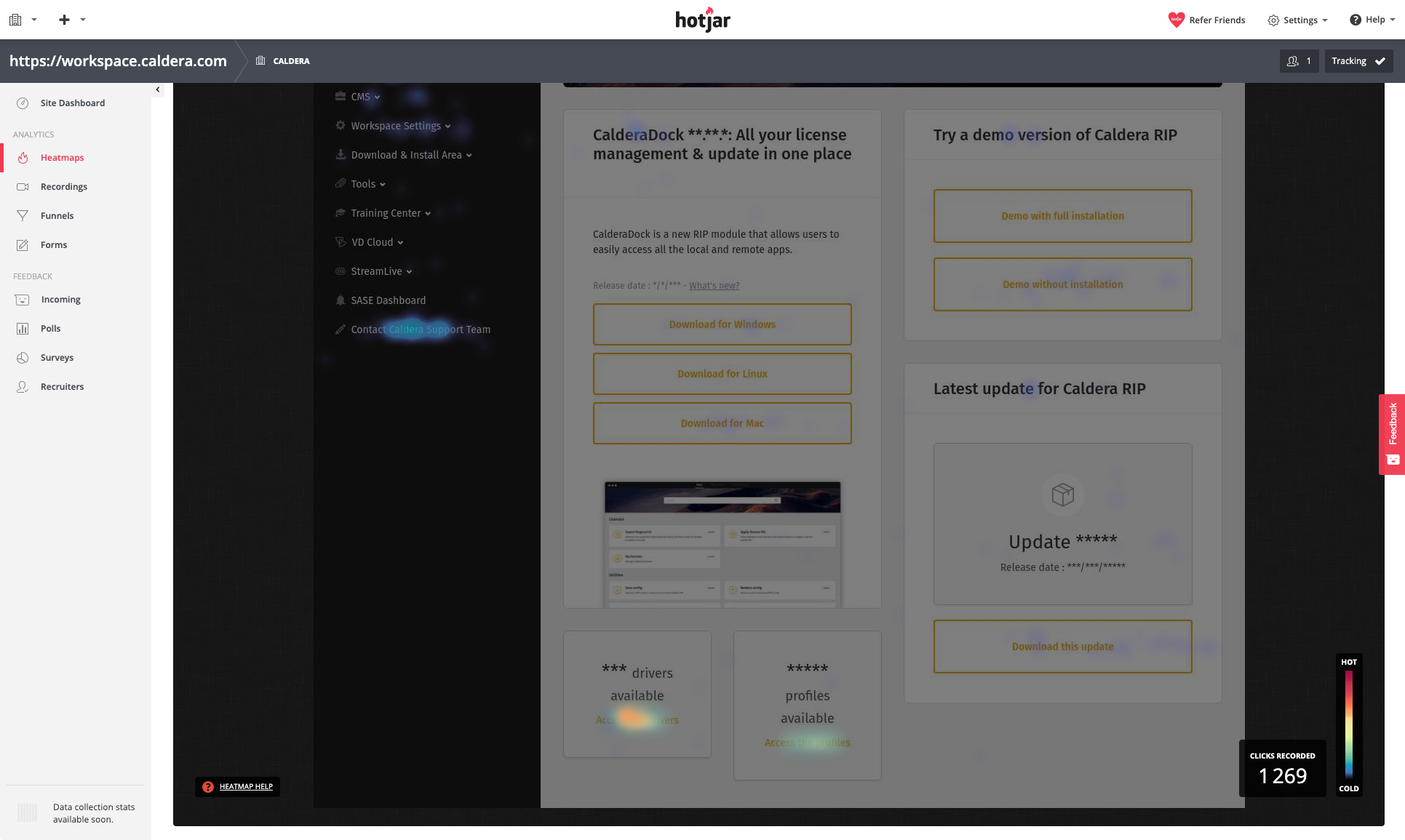Screen dimensions: 1405x840
Task: Click the Download for Mac button
Action: [723, 423]
